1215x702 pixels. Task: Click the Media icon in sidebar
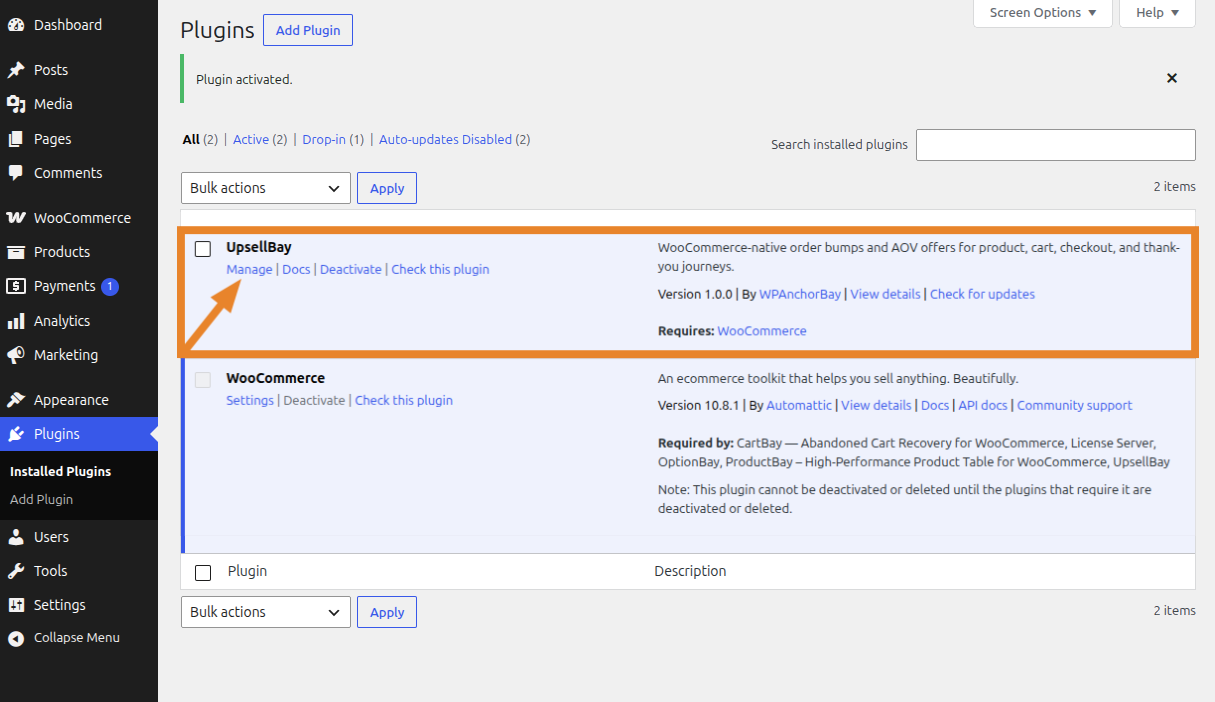tap(16, 104)
